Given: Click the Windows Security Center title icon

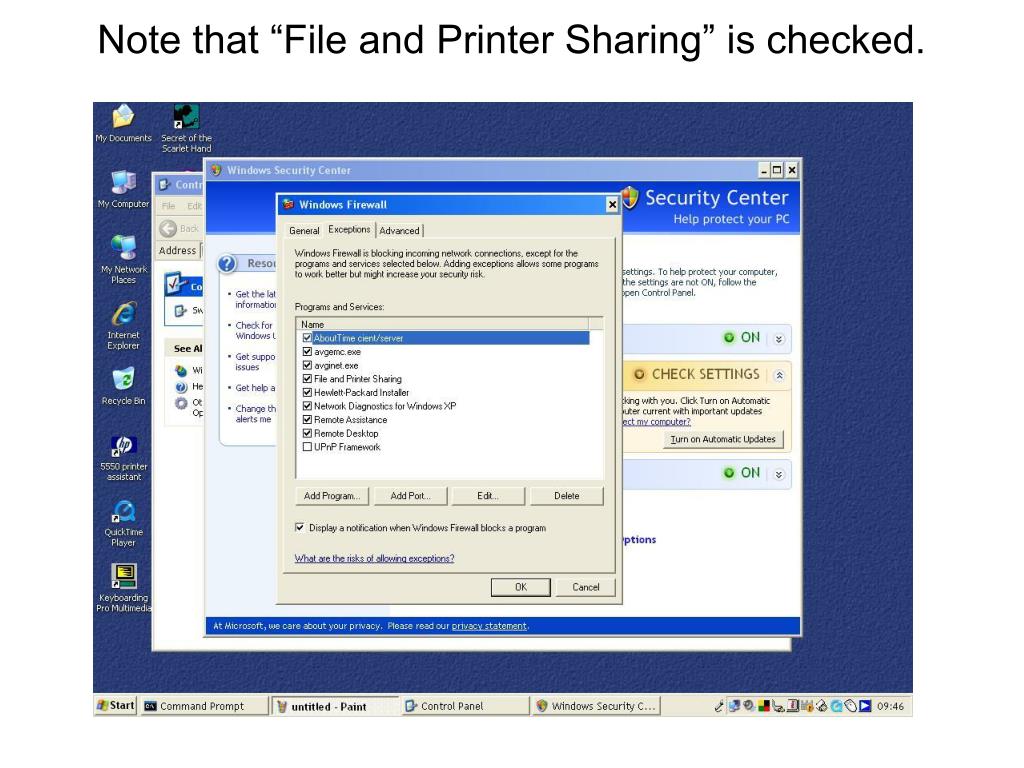Looking at the screenshot, I should click(216, 170).
